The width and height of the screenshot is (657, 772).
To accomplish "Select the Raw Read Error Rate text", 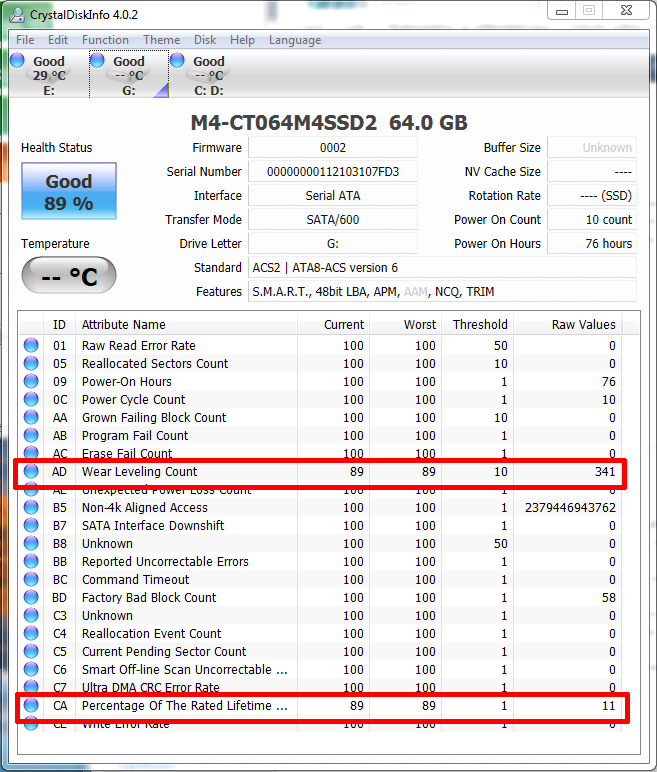I will pos(138,346).
